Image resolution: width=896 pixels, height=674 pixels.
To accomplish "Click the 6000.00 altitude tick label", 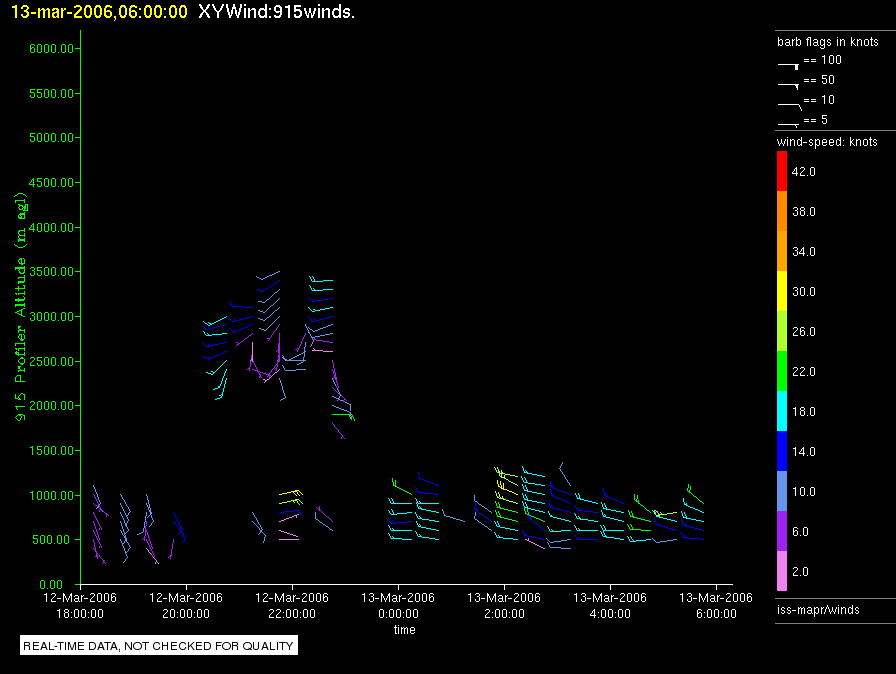I will (x=51, y=49).
